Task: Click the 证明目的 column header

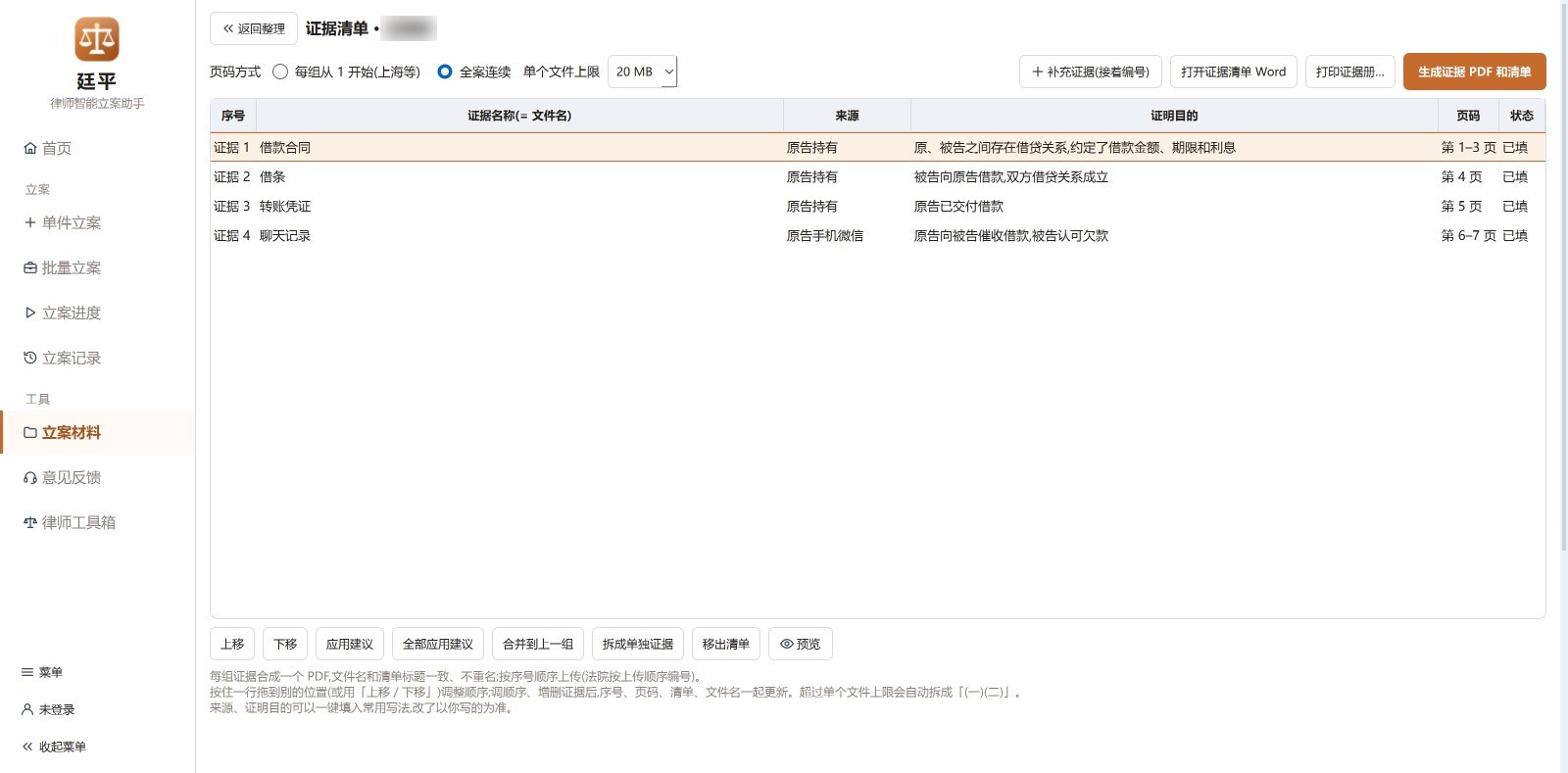Action: [1174, 116]
